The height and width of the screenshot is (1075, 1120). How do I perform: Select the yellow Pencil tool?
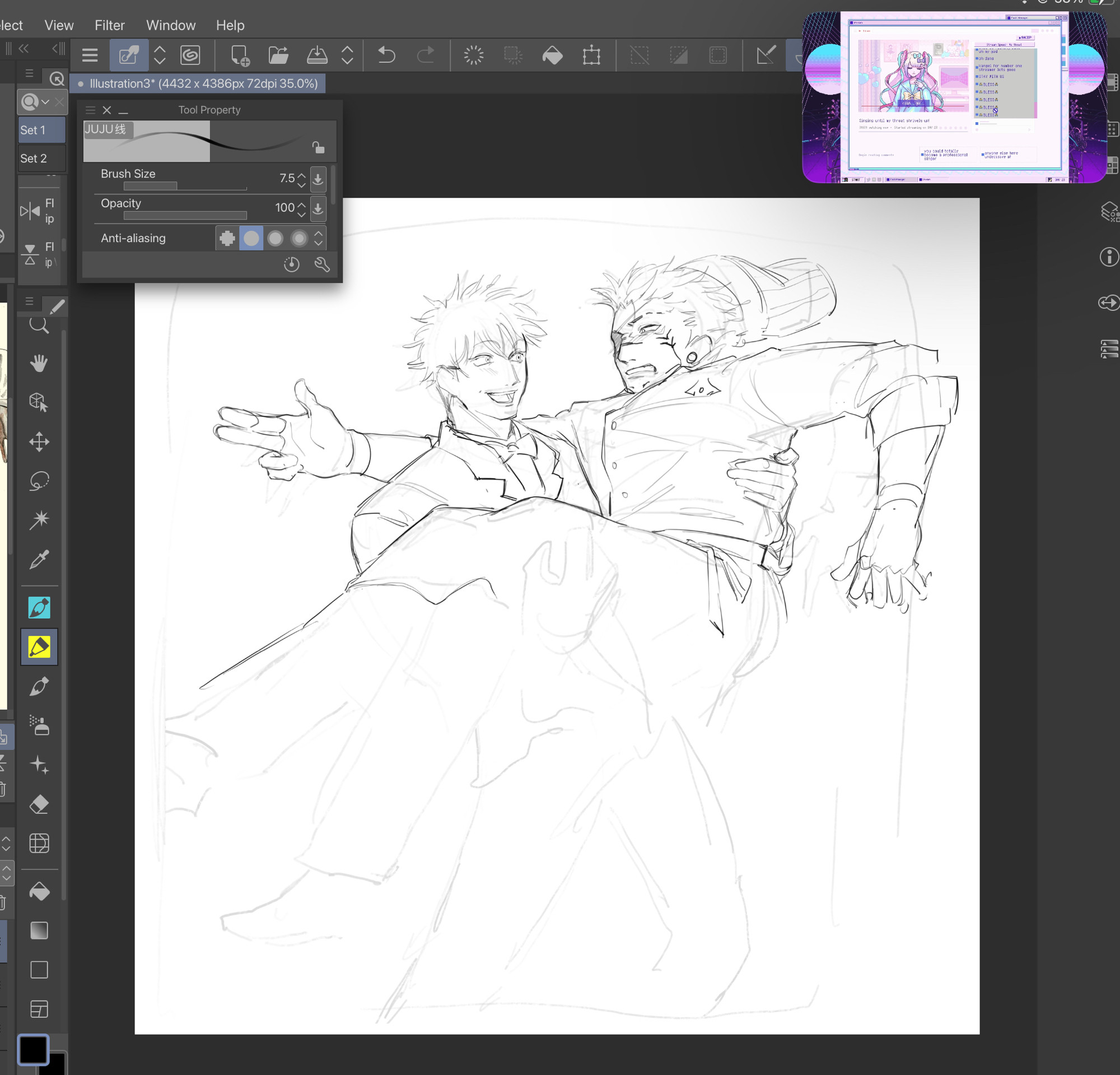39,647
